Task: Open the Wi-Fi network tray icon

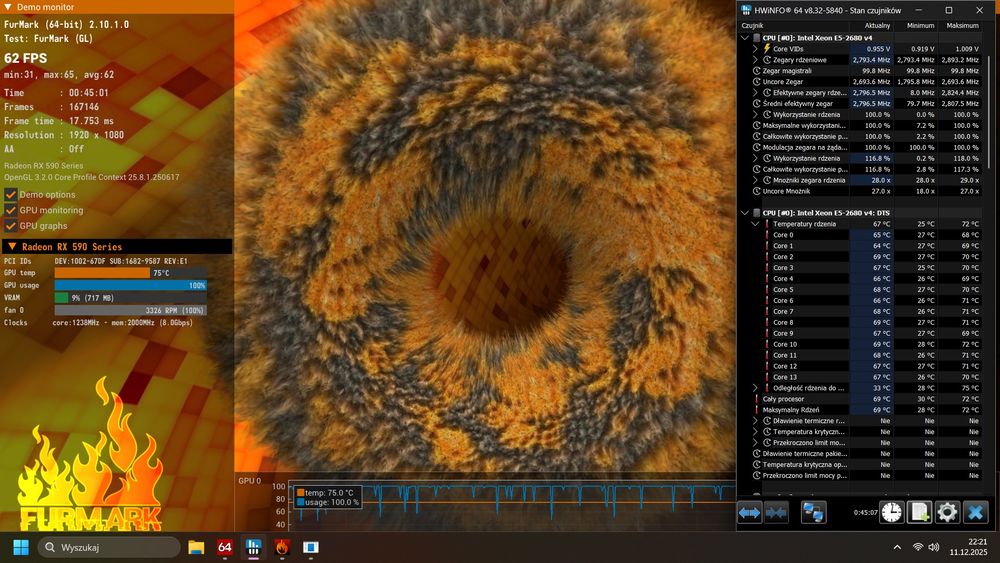Action: coord(918,547)
